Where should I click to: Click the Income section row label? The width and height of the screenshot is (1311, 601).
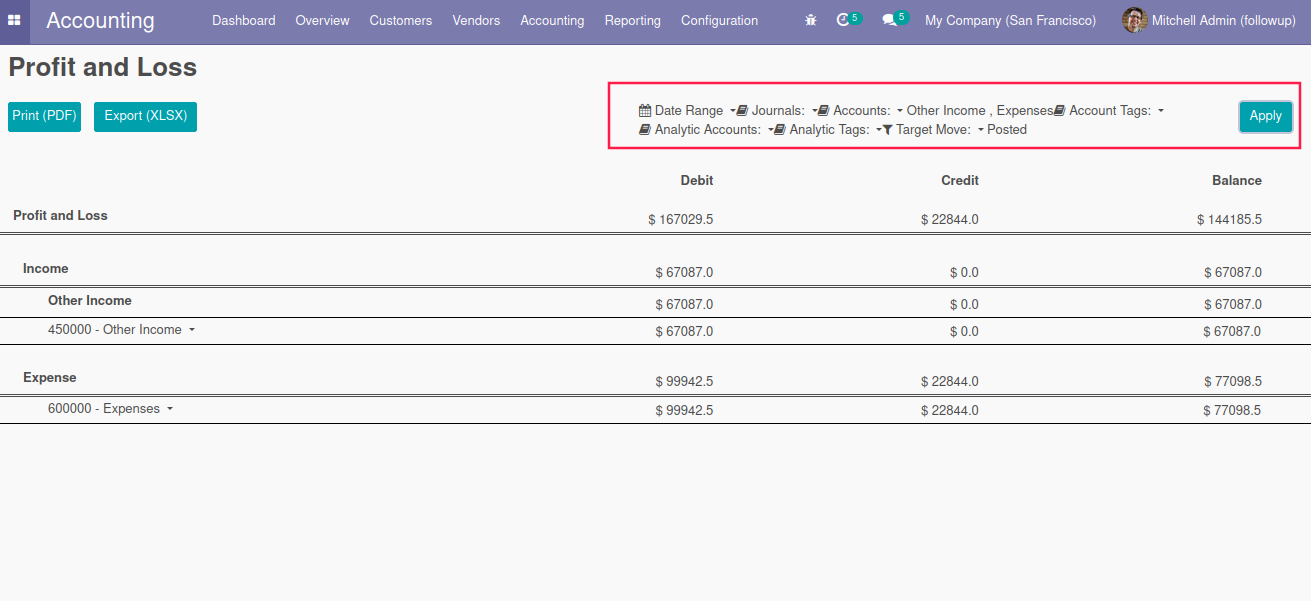click(46, 268)
